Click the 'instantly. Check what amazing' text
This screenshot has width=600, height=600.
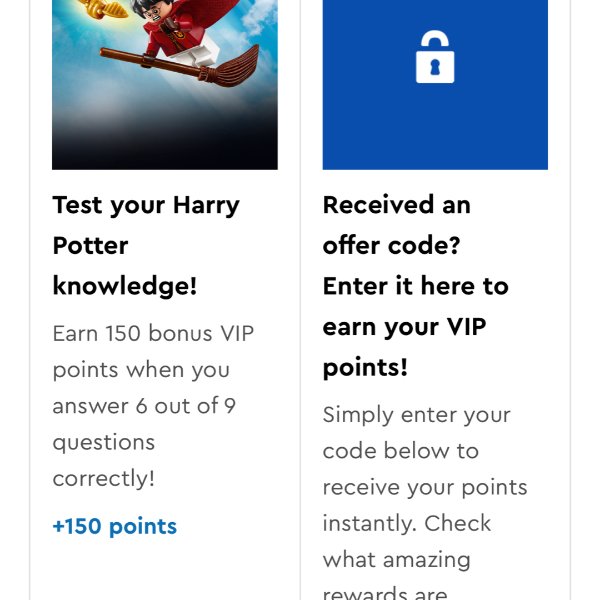pos(407,541)
